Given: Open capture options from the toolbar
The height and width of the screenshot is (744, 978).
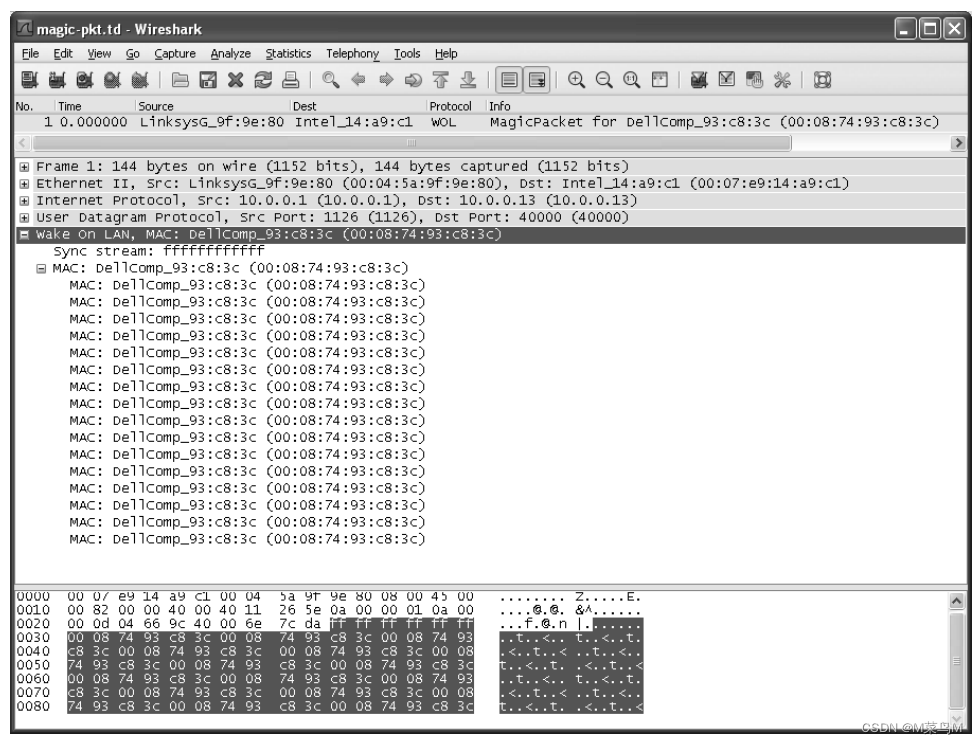Looking at the screenshot, I should (57, 80).
